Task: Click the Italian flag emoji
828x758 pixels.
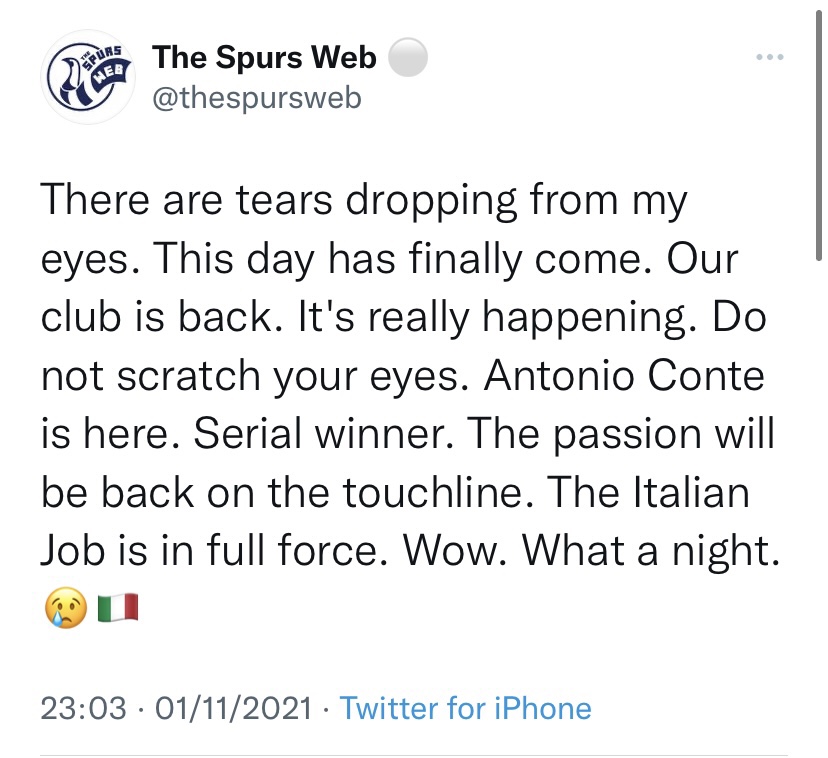Action: [118, 606]
